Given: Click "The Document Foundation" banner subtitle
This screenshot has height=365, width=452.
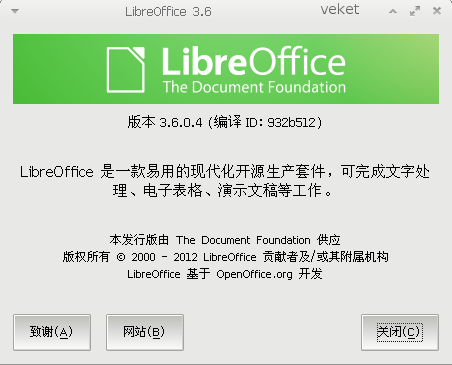Looking at the screenshot, I should 254,87.
